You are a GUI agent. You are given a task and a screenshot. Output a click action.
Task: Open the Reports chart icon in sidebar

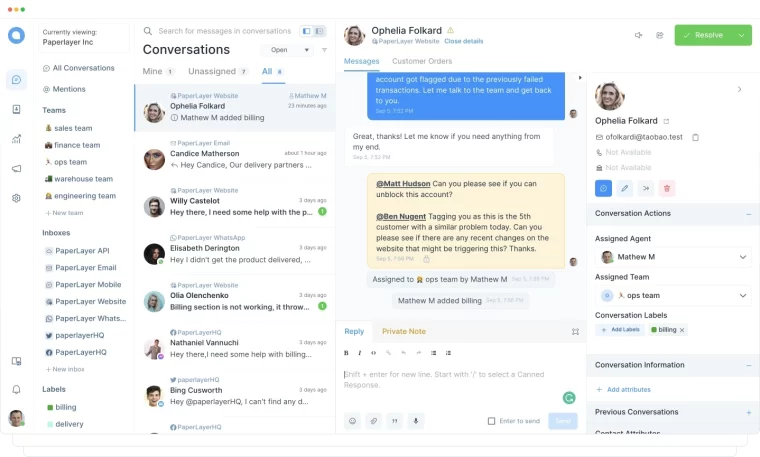[16, 139]
